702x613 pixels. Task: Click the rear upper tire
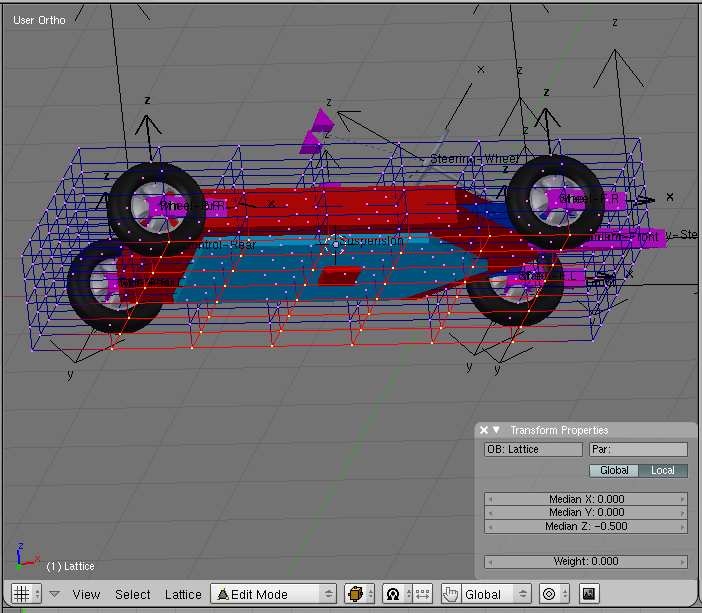pyautogui.click(x=155, y=208)
